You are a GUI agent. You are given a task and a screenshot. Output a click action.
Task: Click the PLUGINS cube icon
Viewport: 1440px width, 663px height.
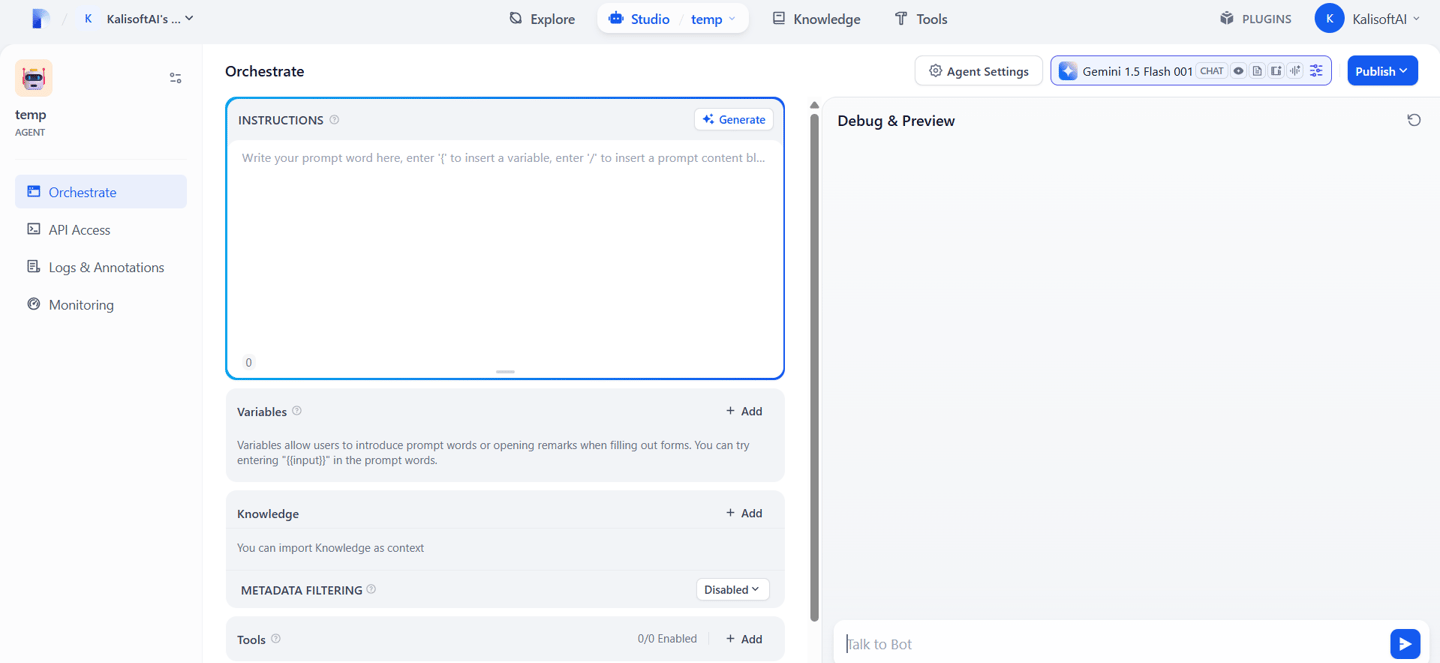click(x=1227, y=18)
